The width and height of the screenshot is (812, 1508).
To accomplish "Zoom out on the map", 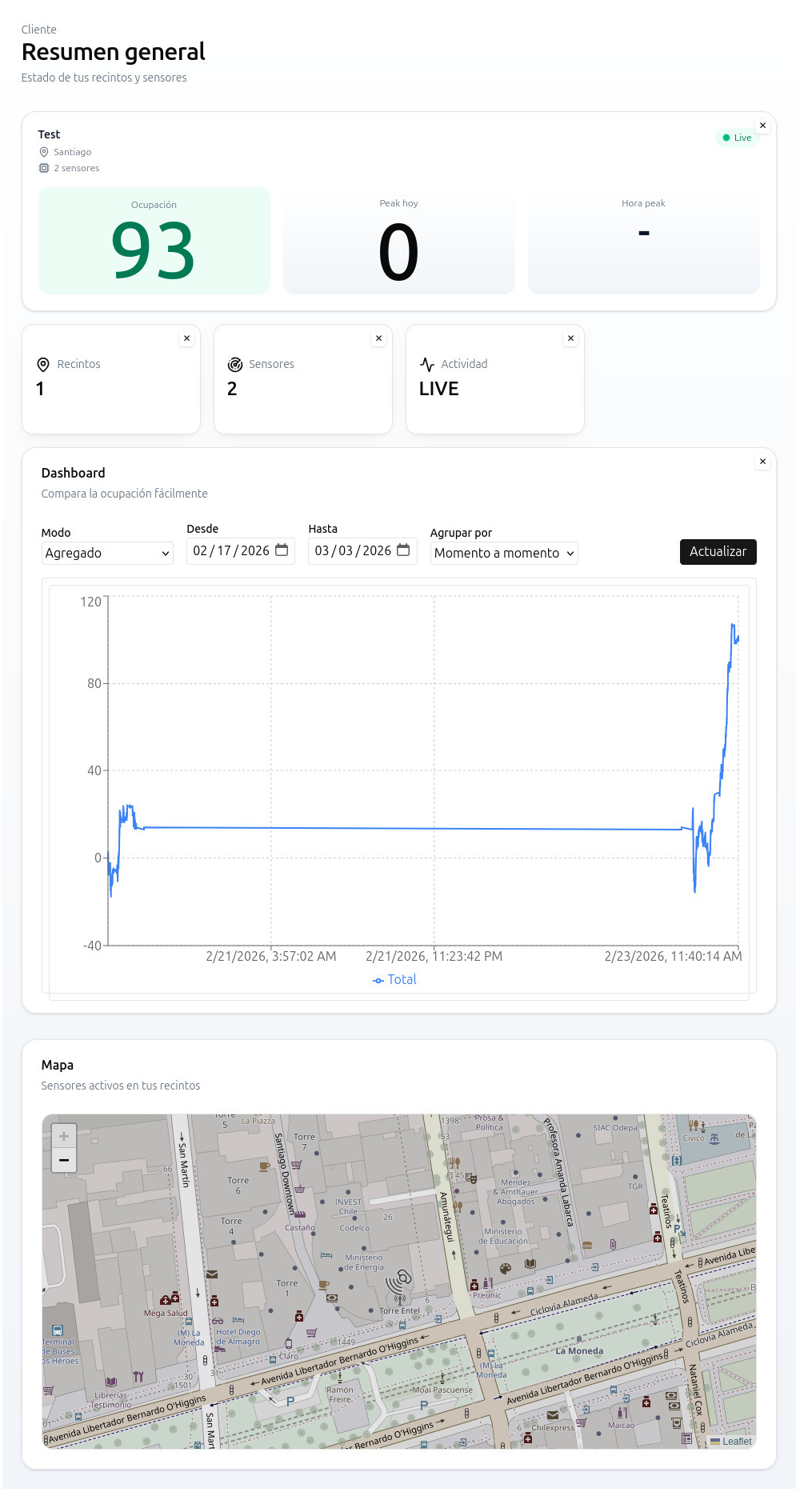I will point(64,1160).
